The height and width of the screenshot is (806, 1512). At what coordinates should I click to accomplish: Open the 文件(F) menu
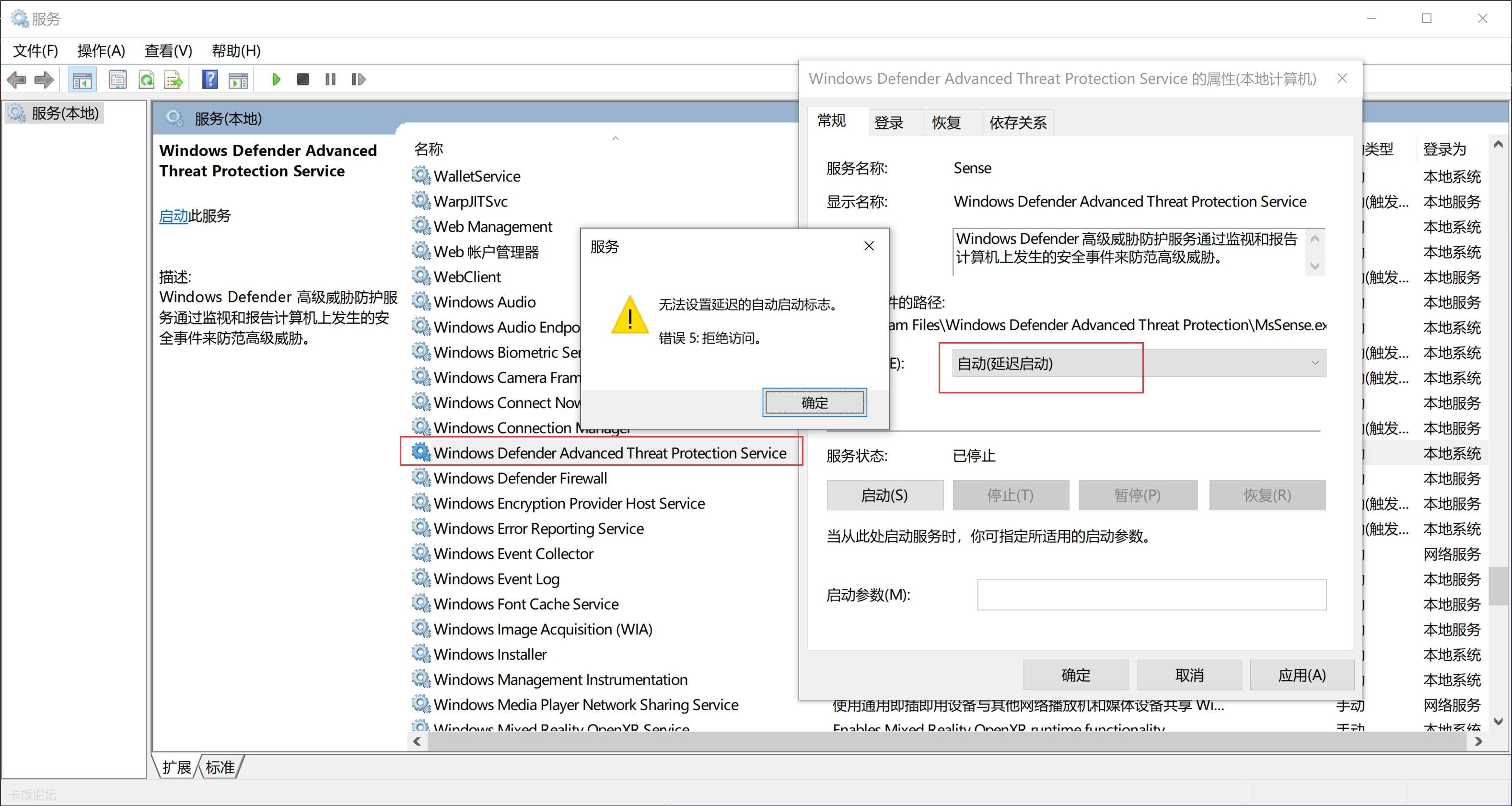(x=36, y=50)
